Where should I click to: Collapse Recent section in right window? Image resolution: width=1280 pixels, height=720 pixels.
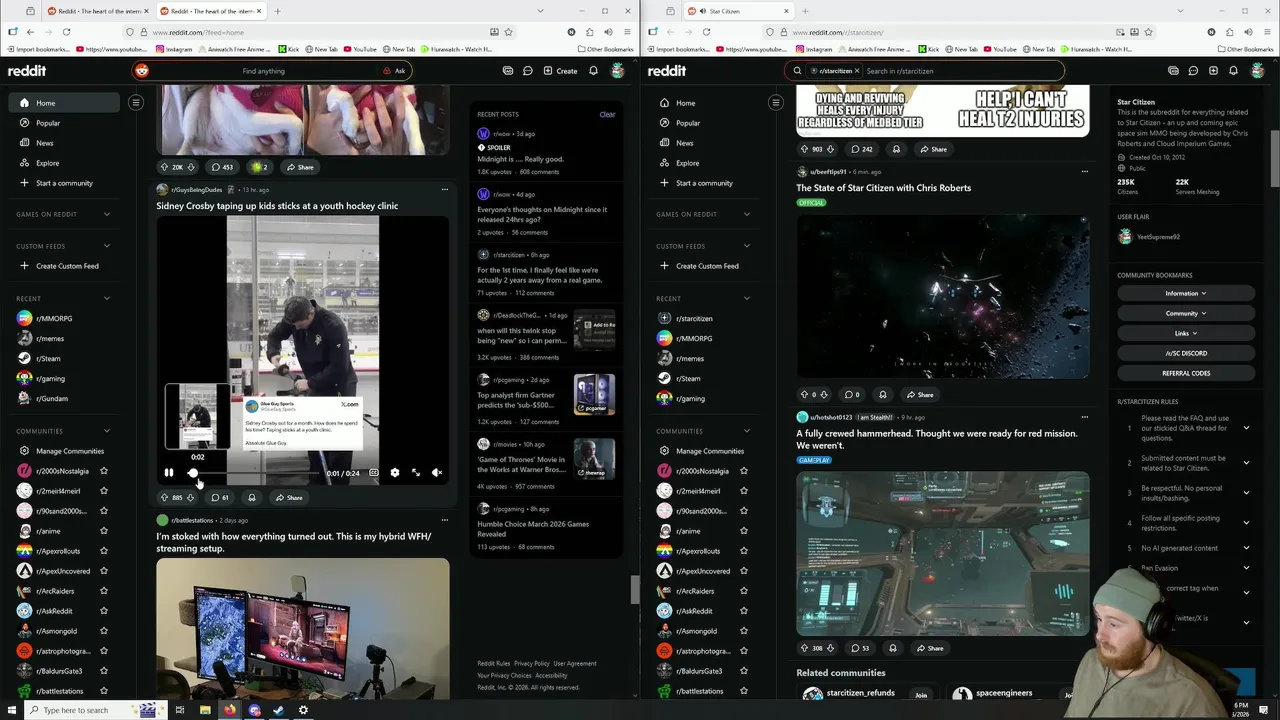(x=747, y=298)
